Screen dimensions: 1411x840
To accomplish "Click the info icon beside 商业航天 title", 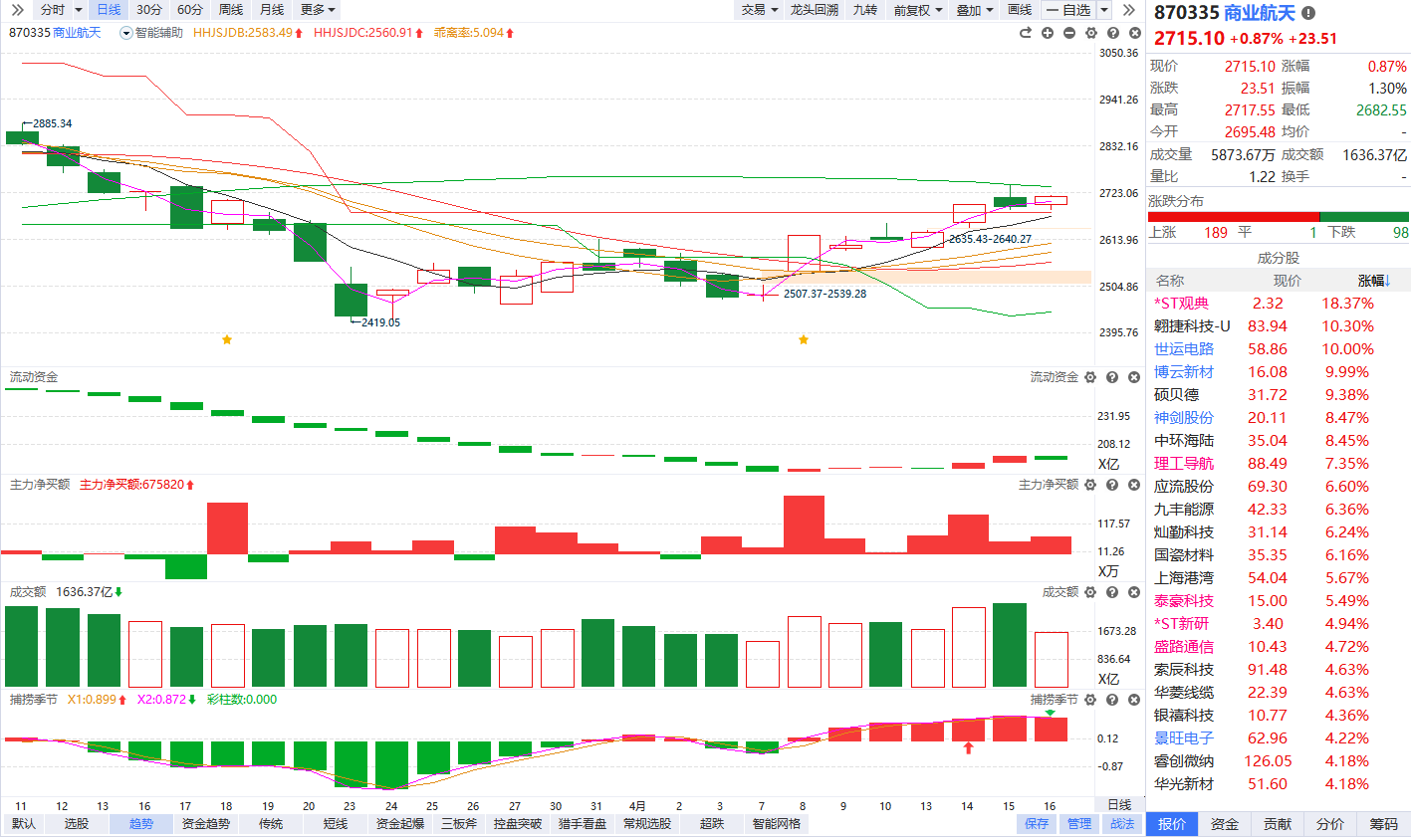I will pyautogui.click(x=1308, y=13).
